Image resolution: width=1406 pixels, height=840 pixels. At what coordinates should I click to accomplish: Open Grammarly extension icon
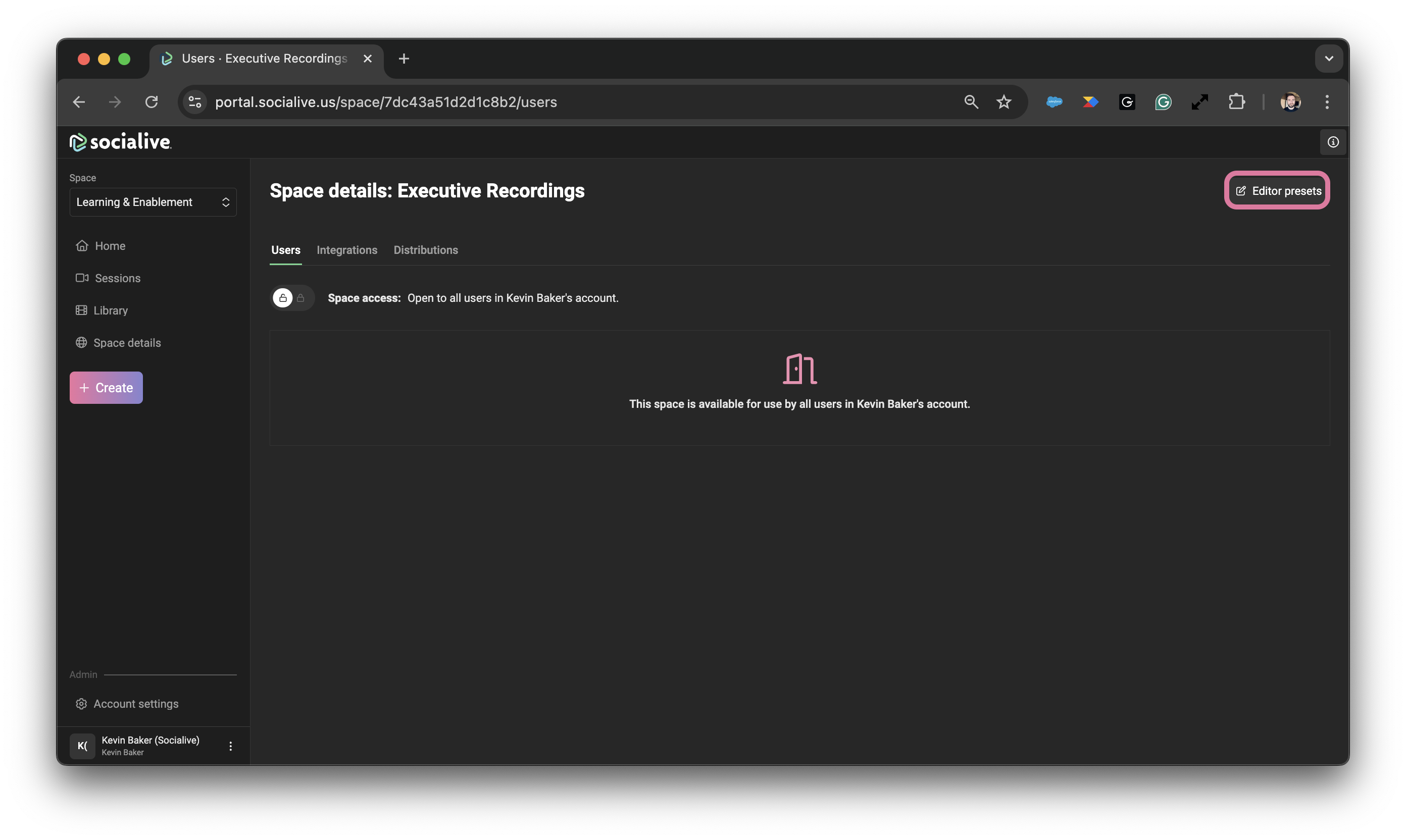pyautogui.click(x=1163, y=102)
